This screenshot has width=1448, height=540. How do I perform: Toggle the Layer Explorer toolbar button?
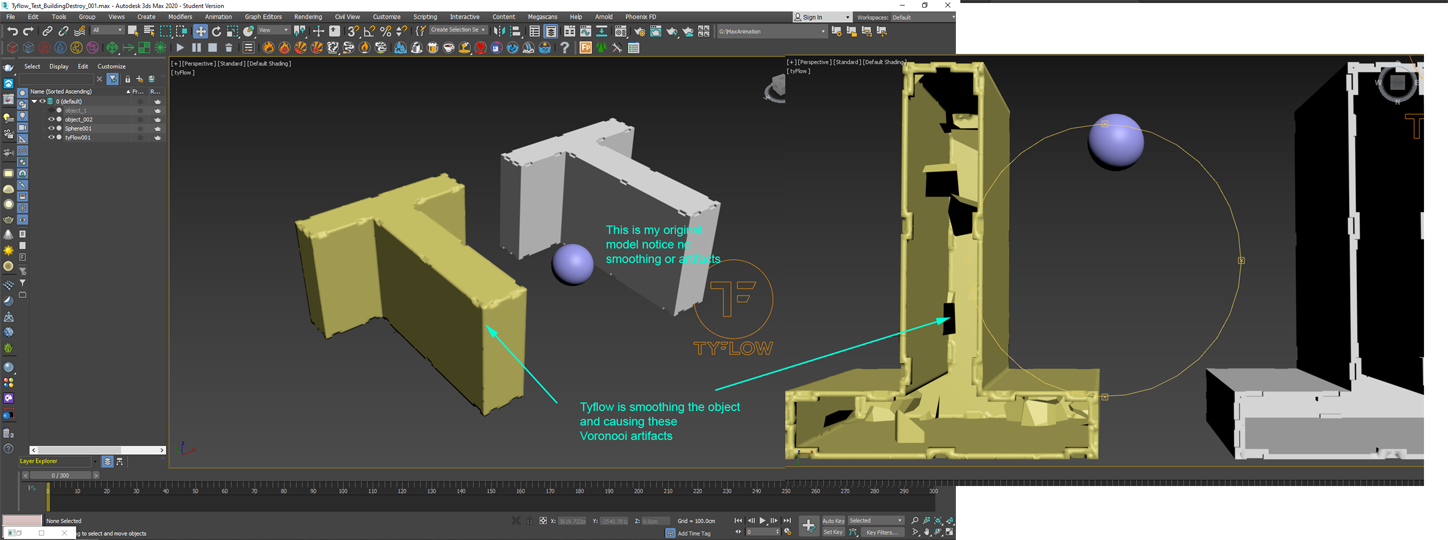[x=551, y=31]
